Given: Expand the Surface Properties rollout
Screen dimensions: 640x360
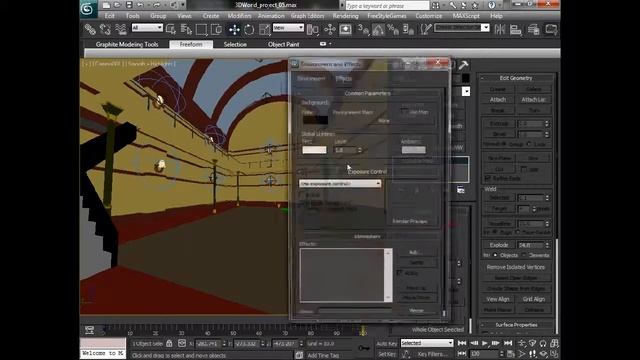Looking at the screenshot, I should click(516, 325).
